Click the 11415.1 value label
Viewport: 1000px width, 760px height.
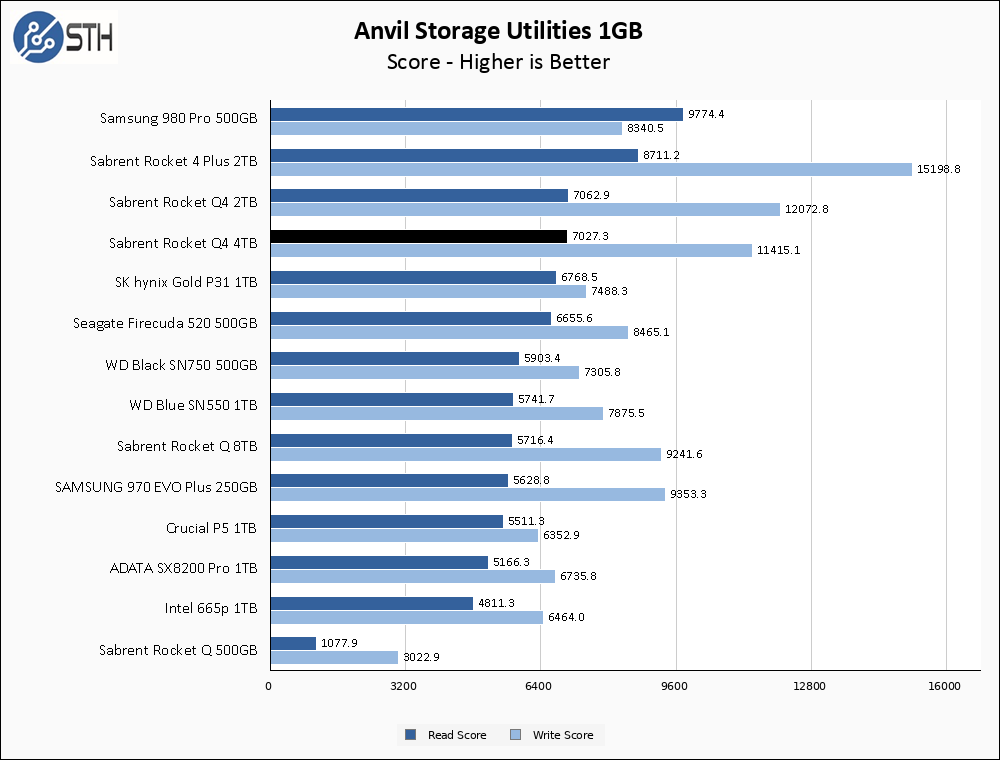point(779,250)
